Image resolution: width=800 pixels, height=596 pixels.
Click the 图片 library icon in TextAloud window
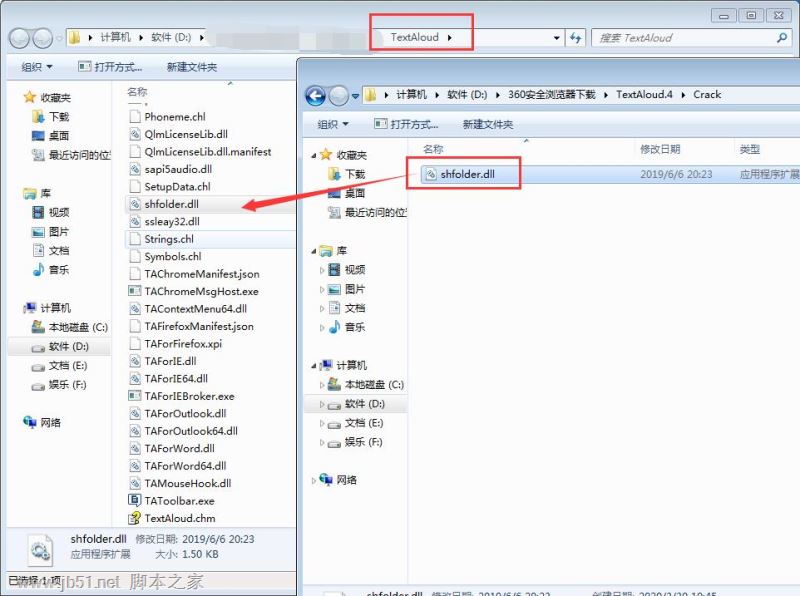[x=38, y=232]
